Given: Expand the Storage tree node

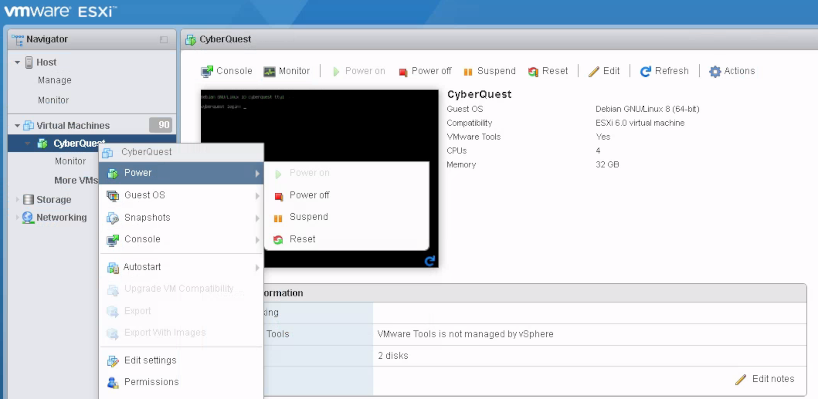Looking at the screenshot, I should (17, 200).
